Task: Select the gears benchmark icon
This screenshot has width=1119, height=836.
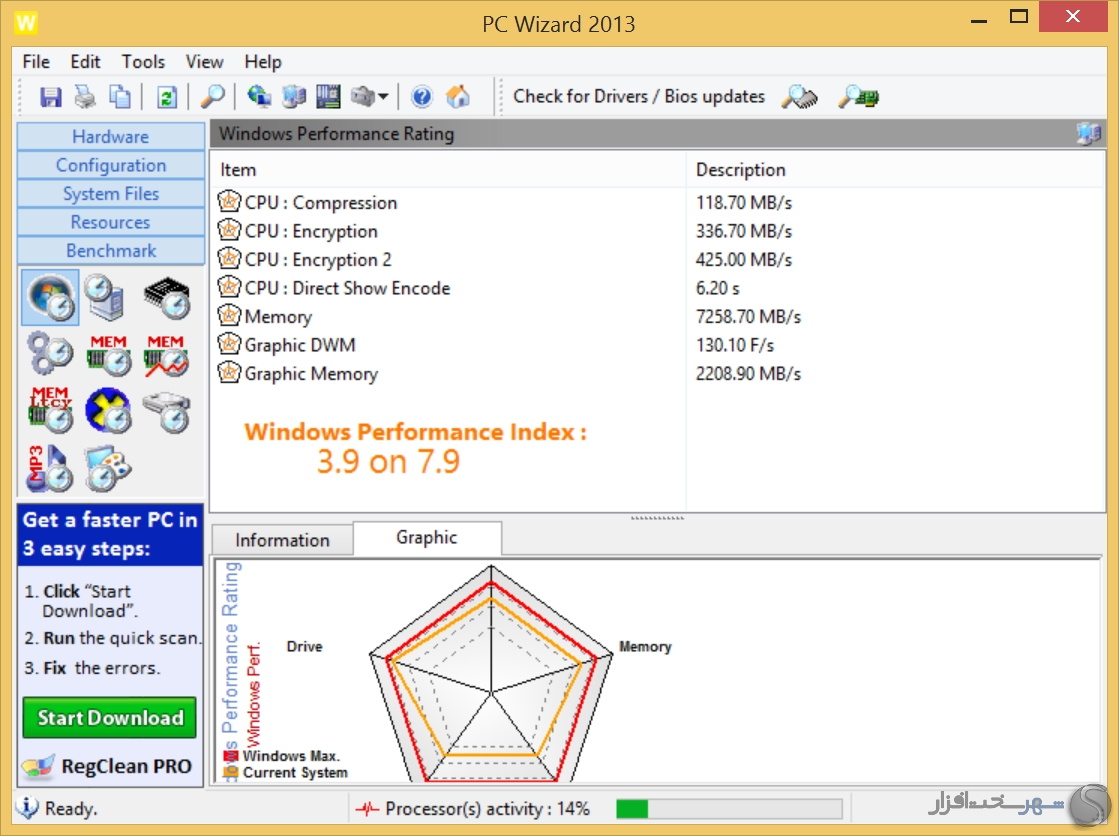Action: click(50, 354)
